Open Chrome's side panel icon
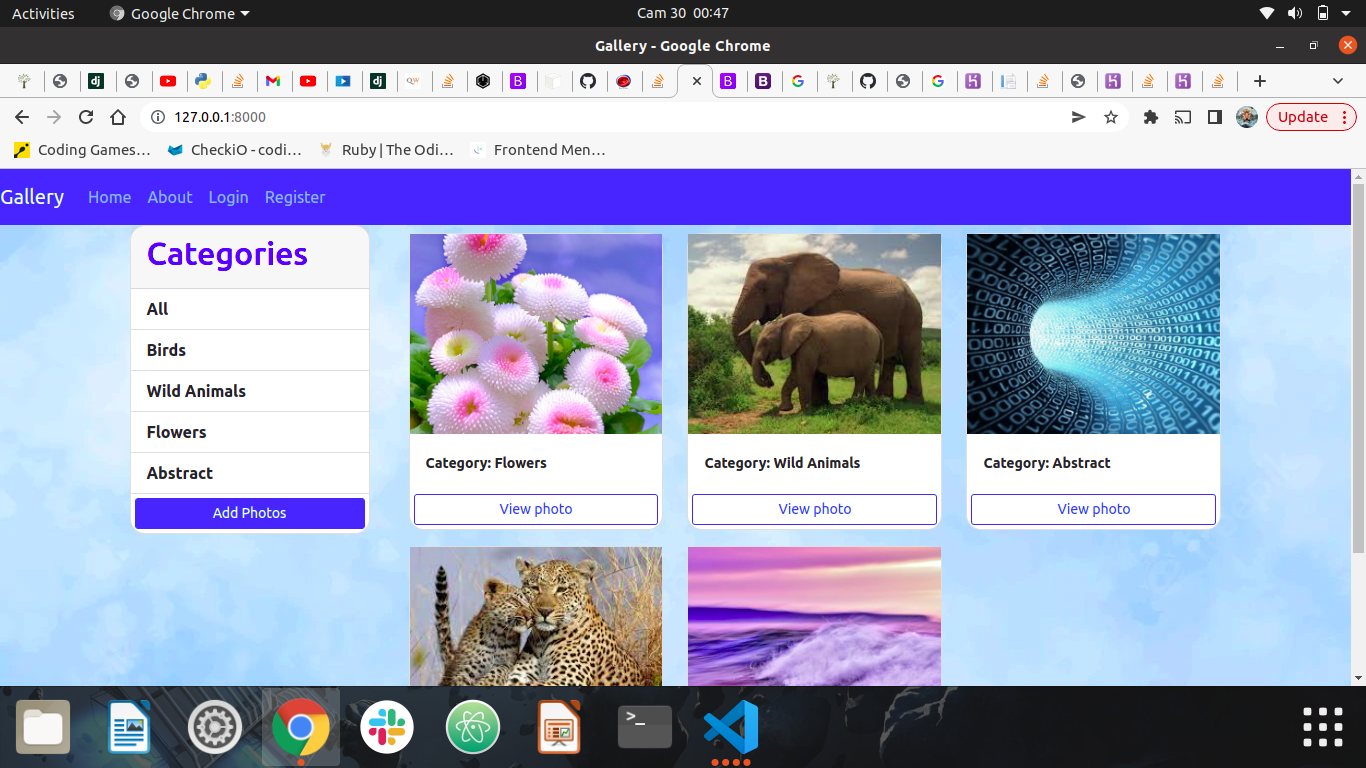The image size is (1366, 768). pos(1214,116)
